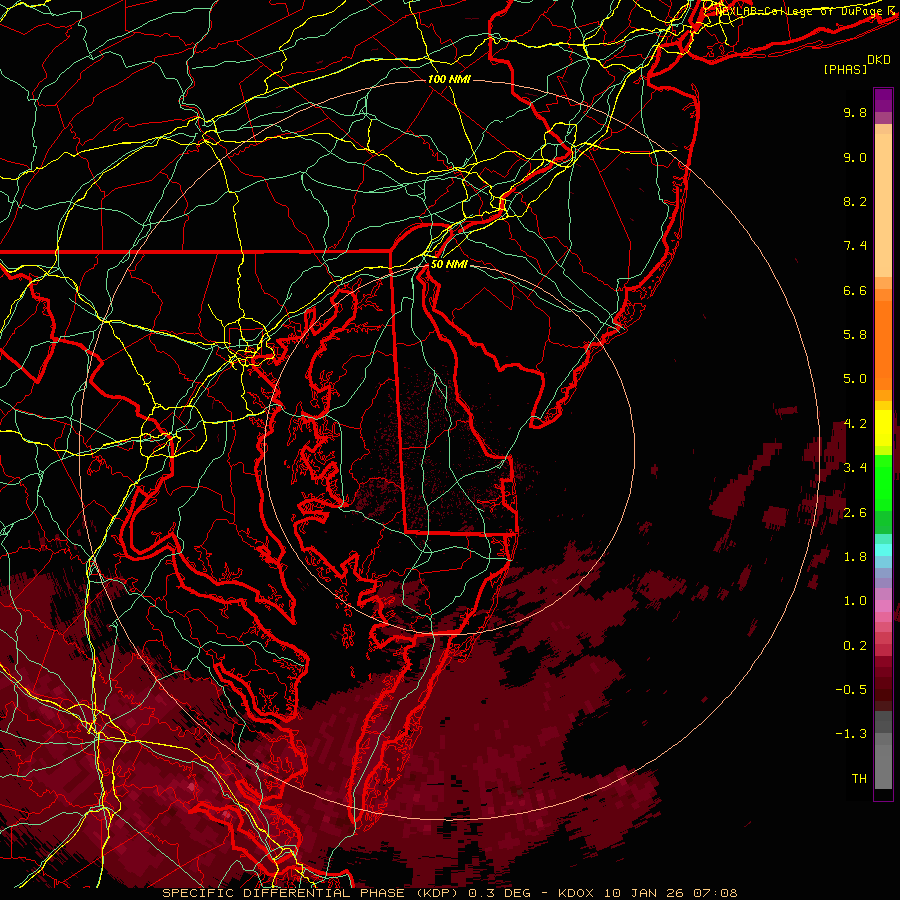Select the 9.8 value on the color scale
Viewport: 900px width, 900px height.
(855, 112)
